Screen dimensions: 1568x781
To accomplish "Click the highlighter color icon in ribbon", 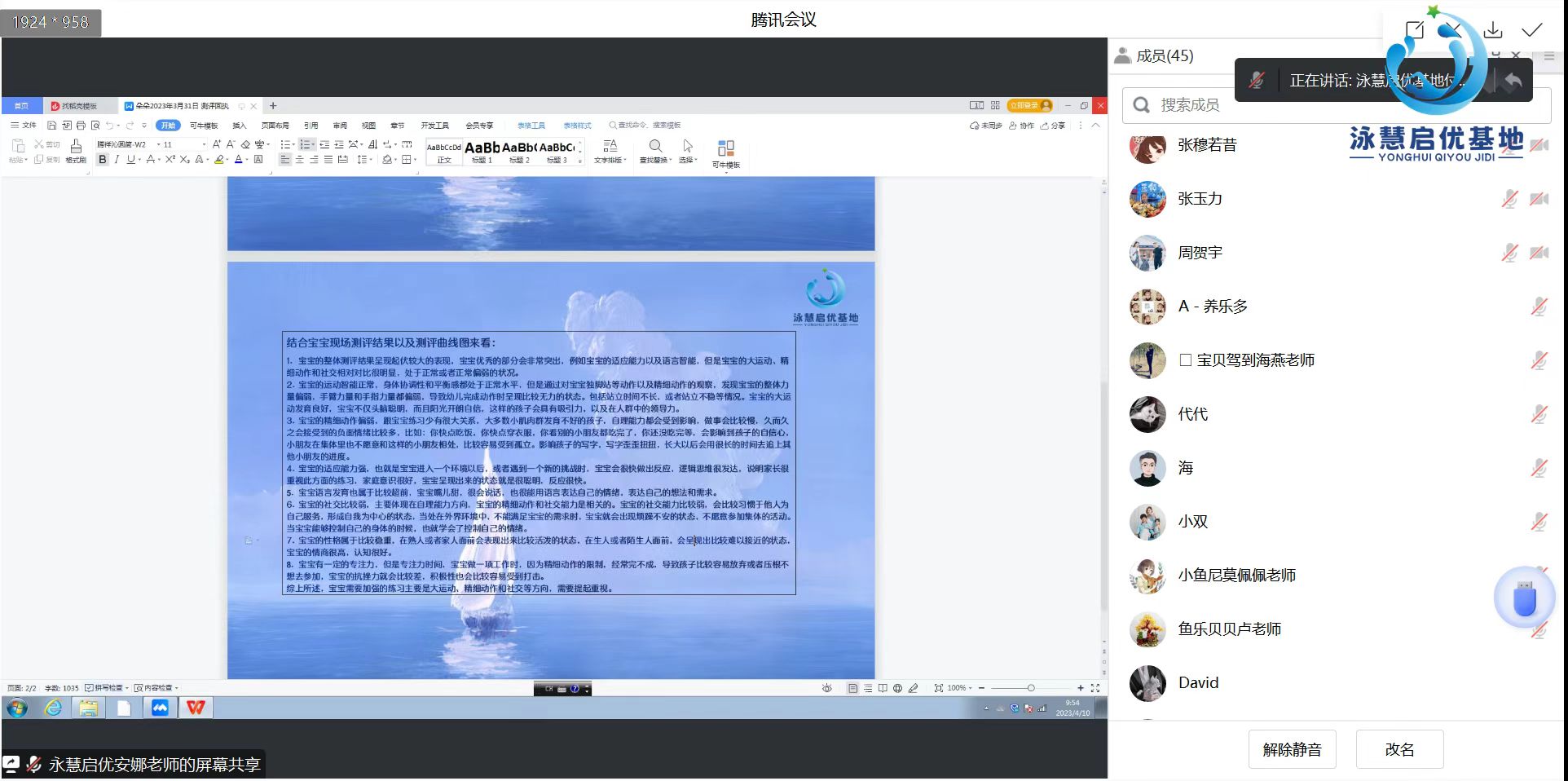I will coord(218,160).
